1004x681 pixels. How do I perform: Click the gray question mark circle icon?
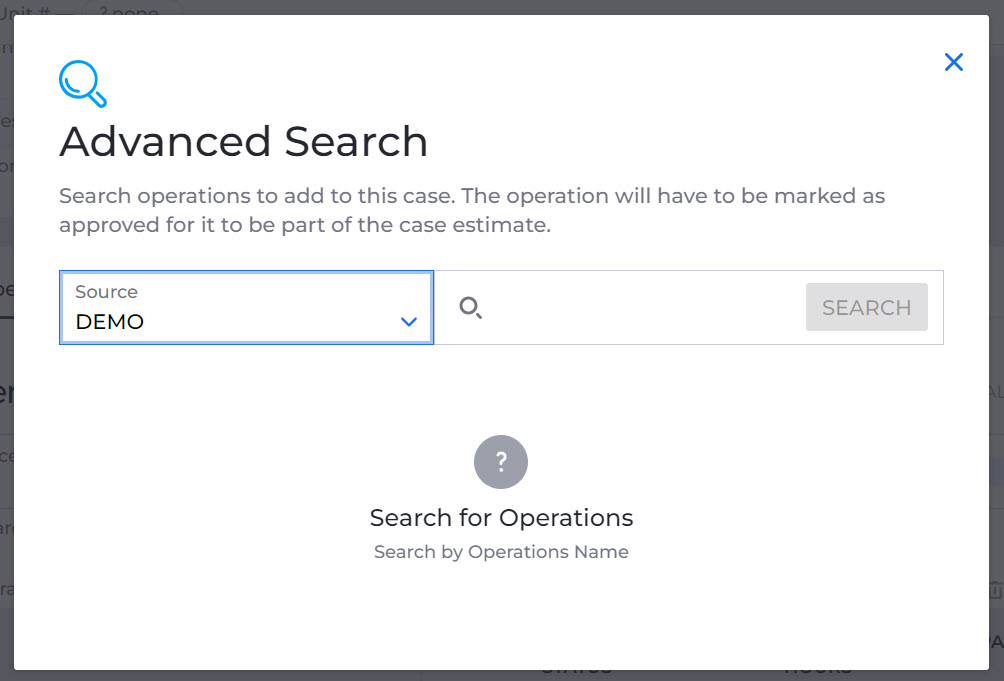pos(501,461)
